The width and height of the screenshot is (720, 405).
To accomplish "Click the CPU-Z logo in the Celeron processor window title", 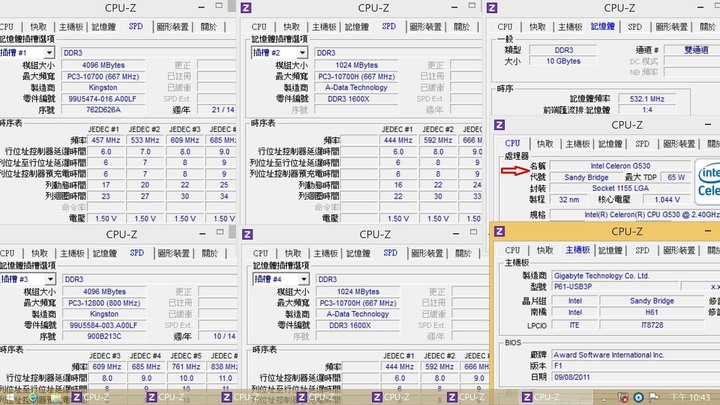I will pos(500,125).
